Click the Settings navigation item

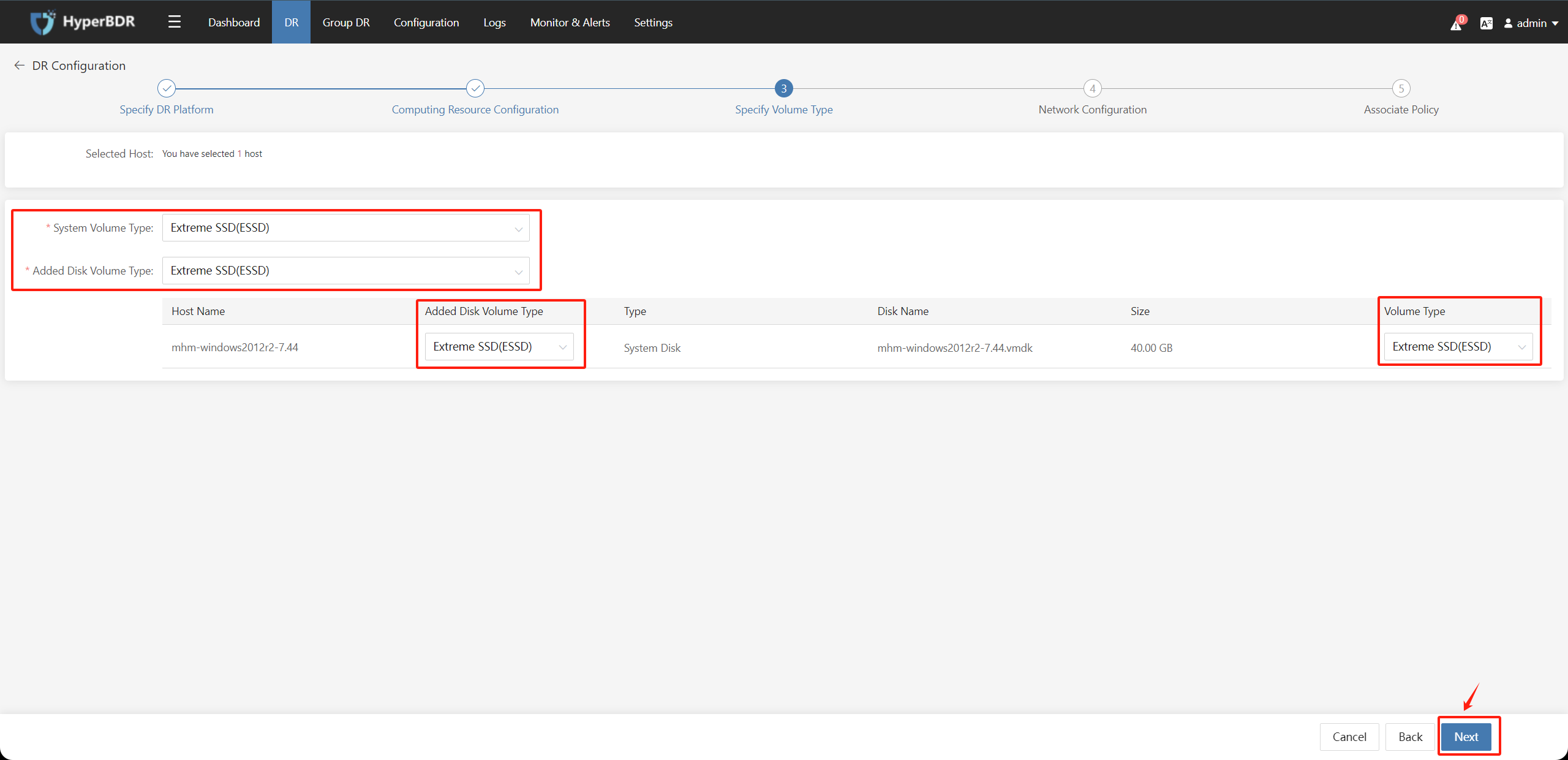[655, 21]
